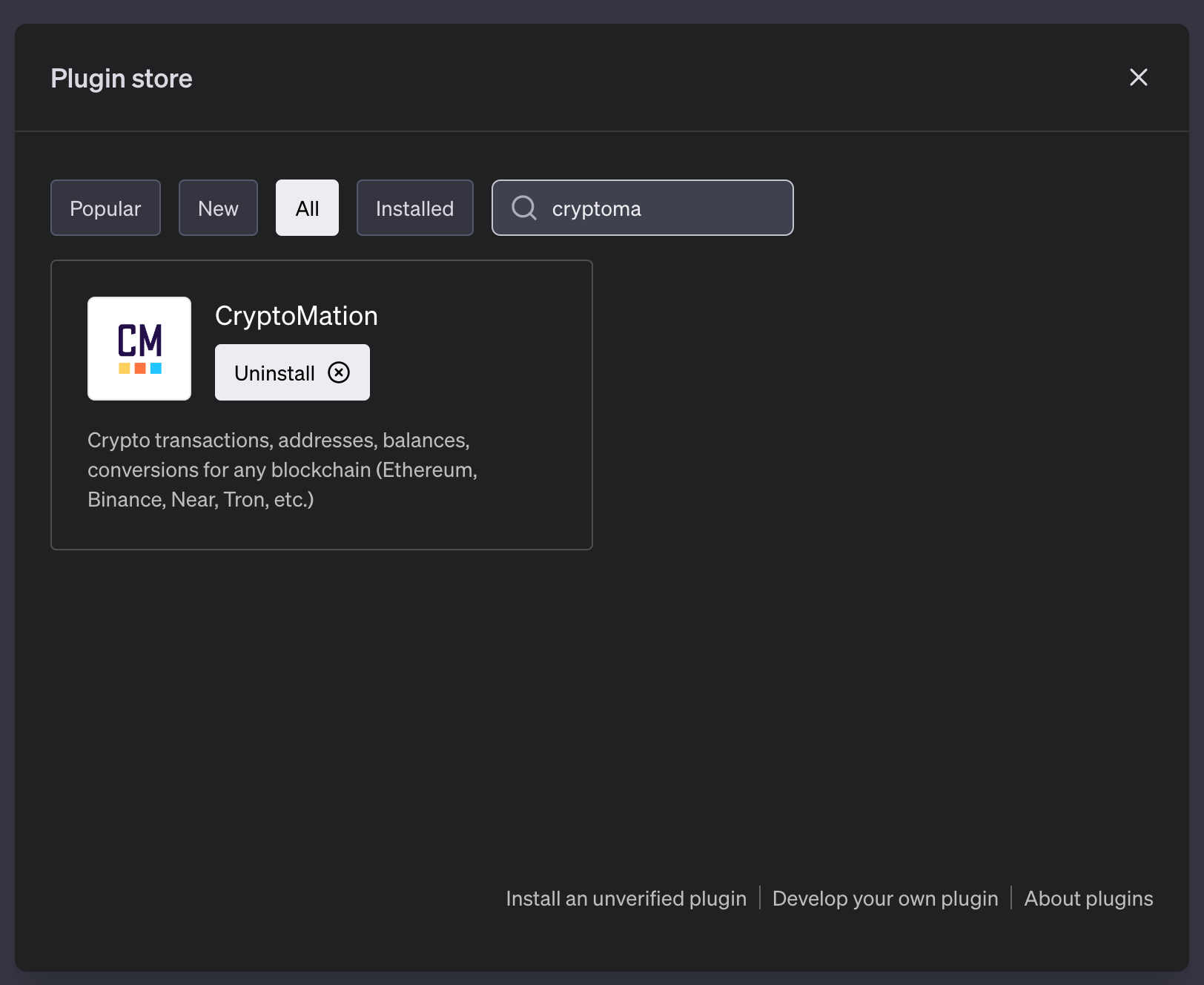Click the Plugin store heading
The image size is (1204, 985).
(122, 79)
